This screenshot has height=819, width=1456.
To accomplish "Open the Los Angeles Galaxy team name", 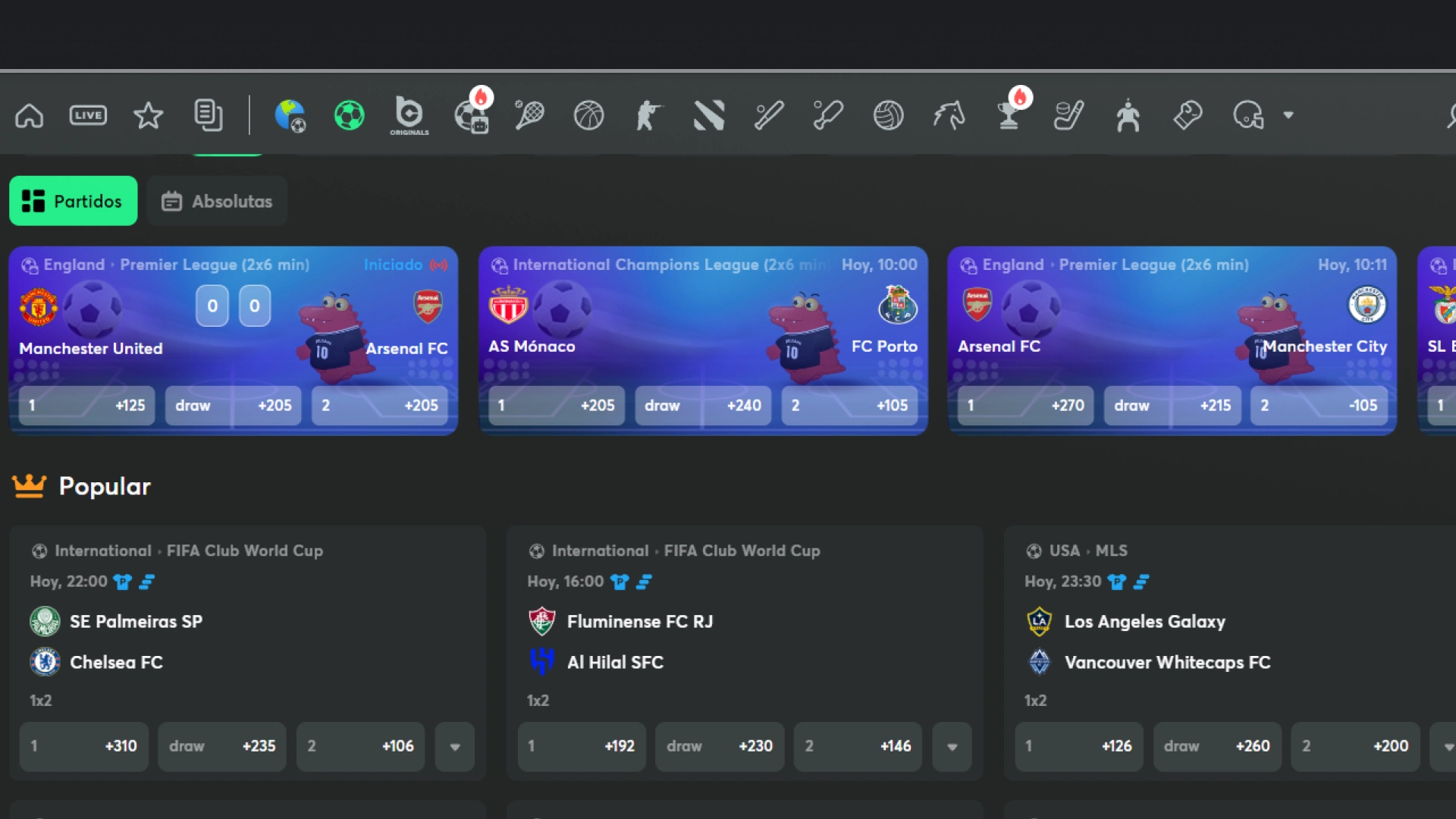I will point(1144,621).
